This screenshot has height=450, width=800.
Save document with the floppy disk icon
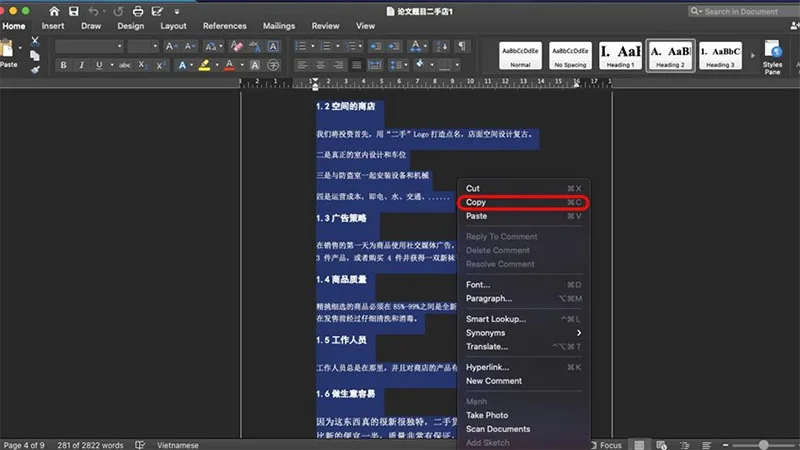74,11
